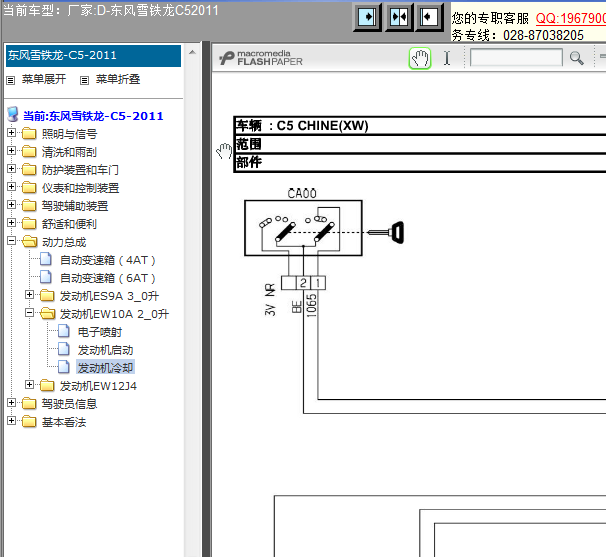
Task: Click the tree panel scroll-up arrow
Action: coord(192,52)
